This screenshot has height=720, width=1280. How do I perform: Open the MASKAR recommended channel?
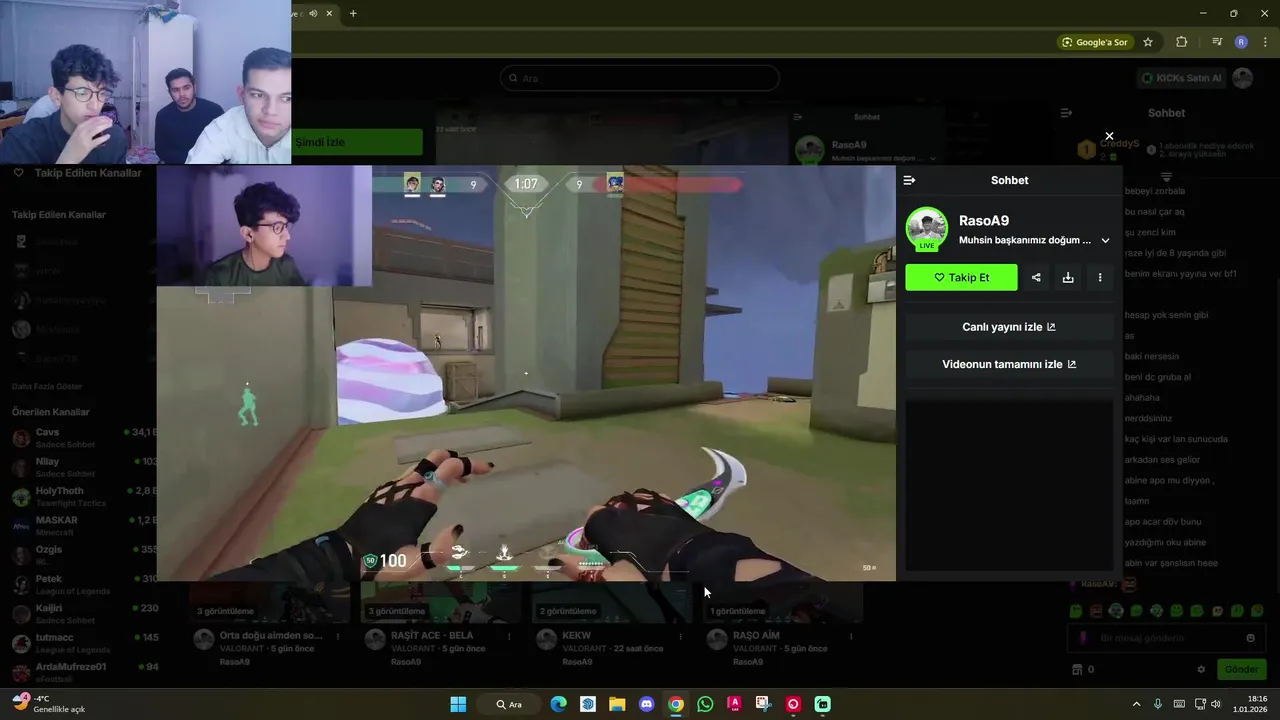(84, 525)
